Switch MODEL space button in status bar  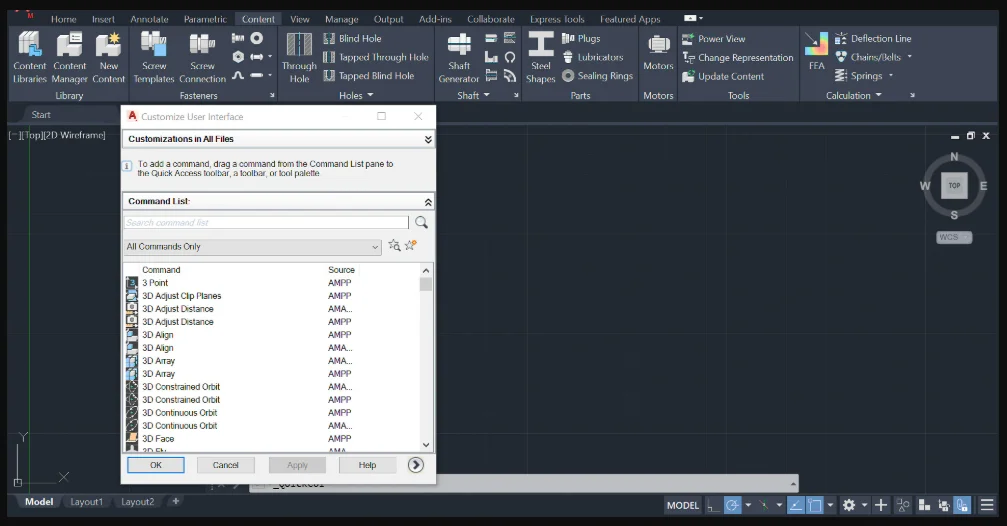coord(683,505)
